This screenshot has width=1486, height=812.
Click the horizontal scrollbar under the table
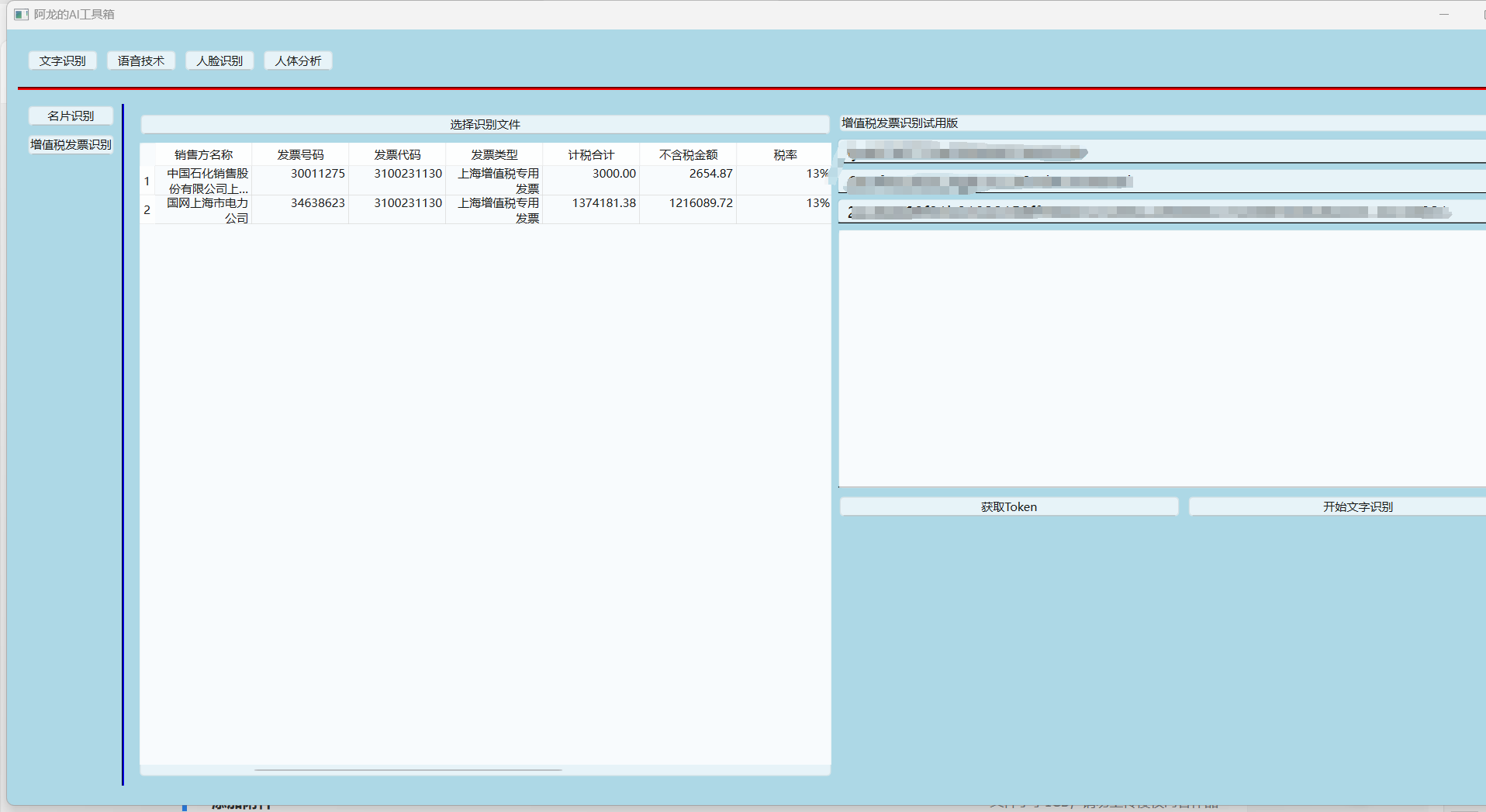[408, 770]
